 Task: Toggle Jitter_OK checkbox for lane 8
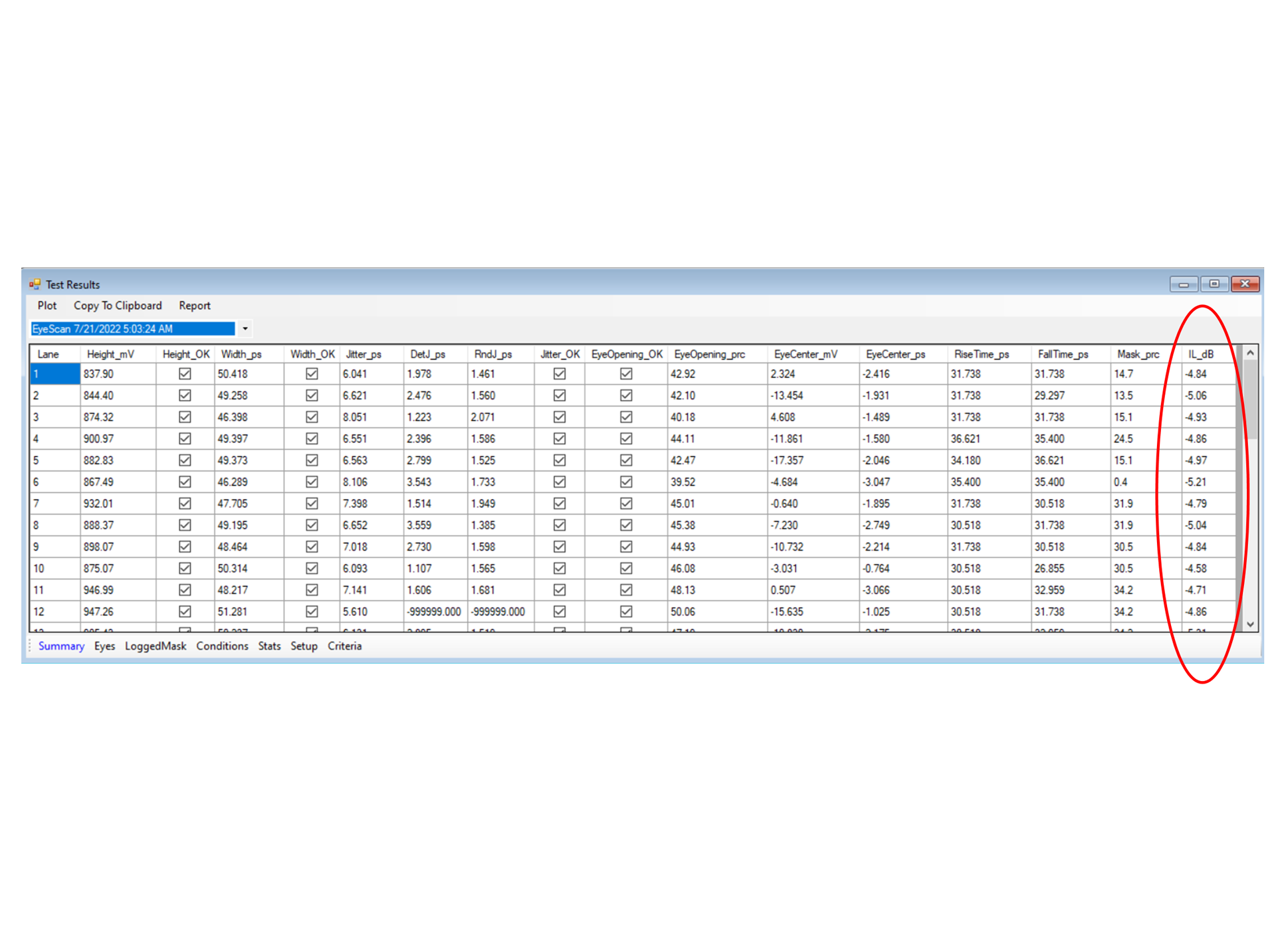point(559,525)
